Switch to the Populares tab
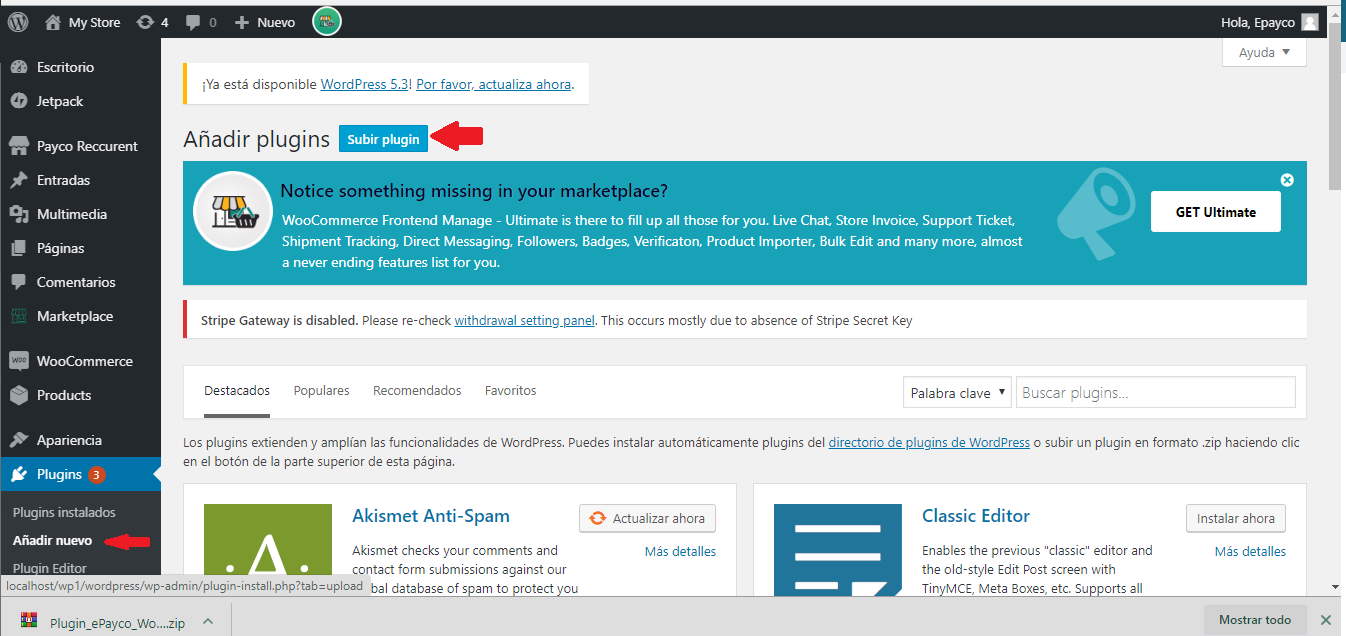The image size is (1346, 636). pyautogui.click(x=321, y=390)
